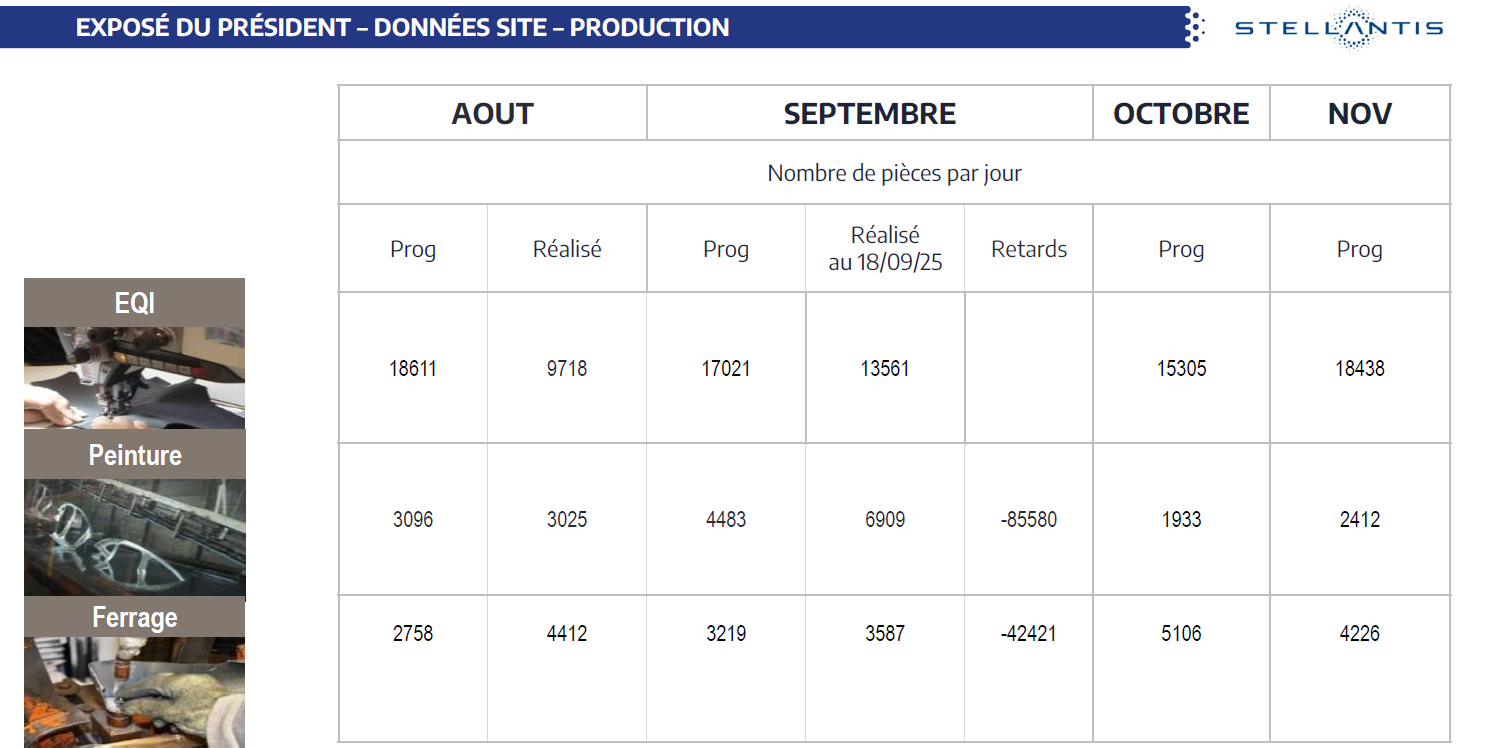Click the Peinture Retards value -85580

pyautogui.click(x=1028, y=520)
